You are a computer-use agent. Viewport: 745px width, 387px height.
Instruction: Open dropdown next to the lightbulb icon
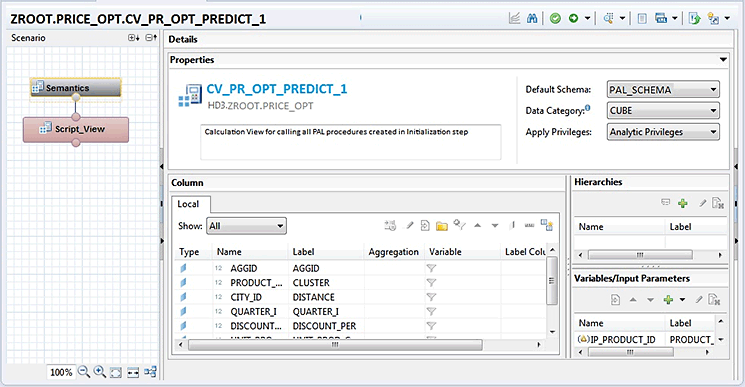727,19
